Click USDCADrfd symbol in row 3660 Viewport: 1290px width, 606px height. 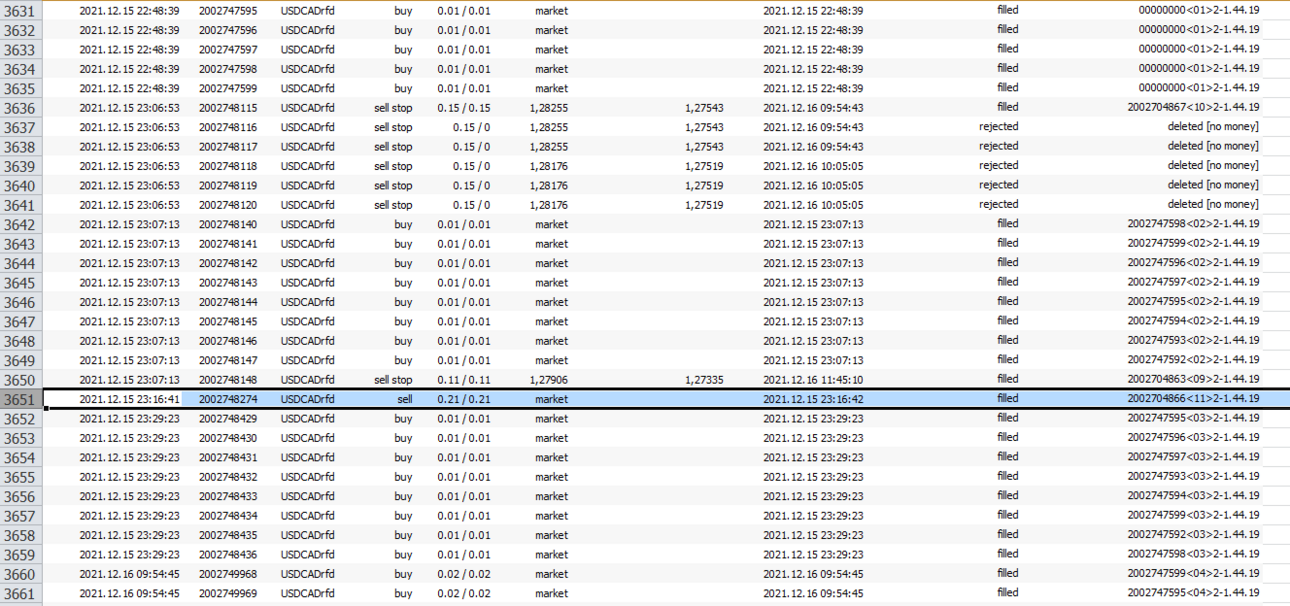307,574
